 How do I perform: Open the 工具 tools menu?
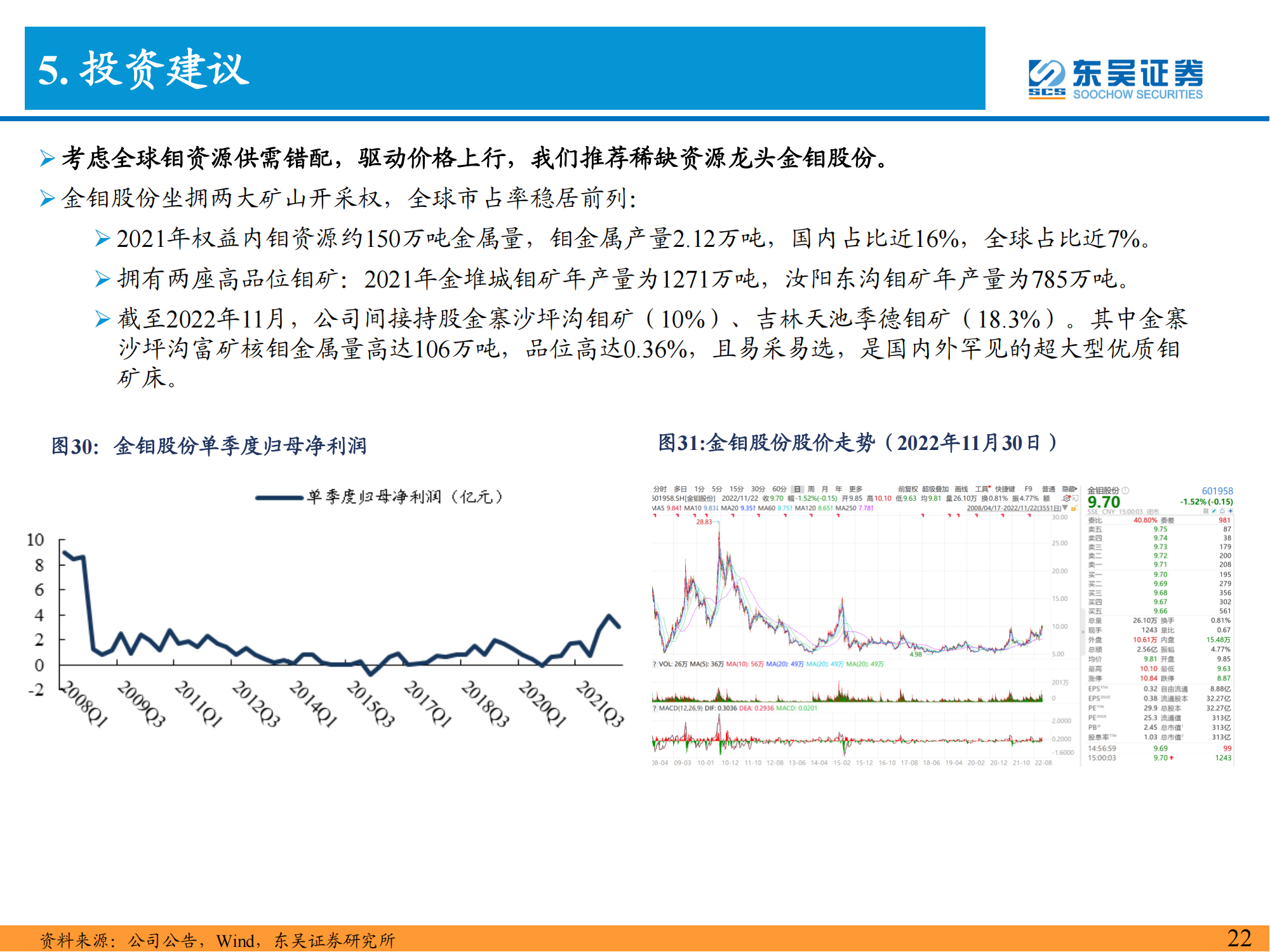tap(982, 489)
